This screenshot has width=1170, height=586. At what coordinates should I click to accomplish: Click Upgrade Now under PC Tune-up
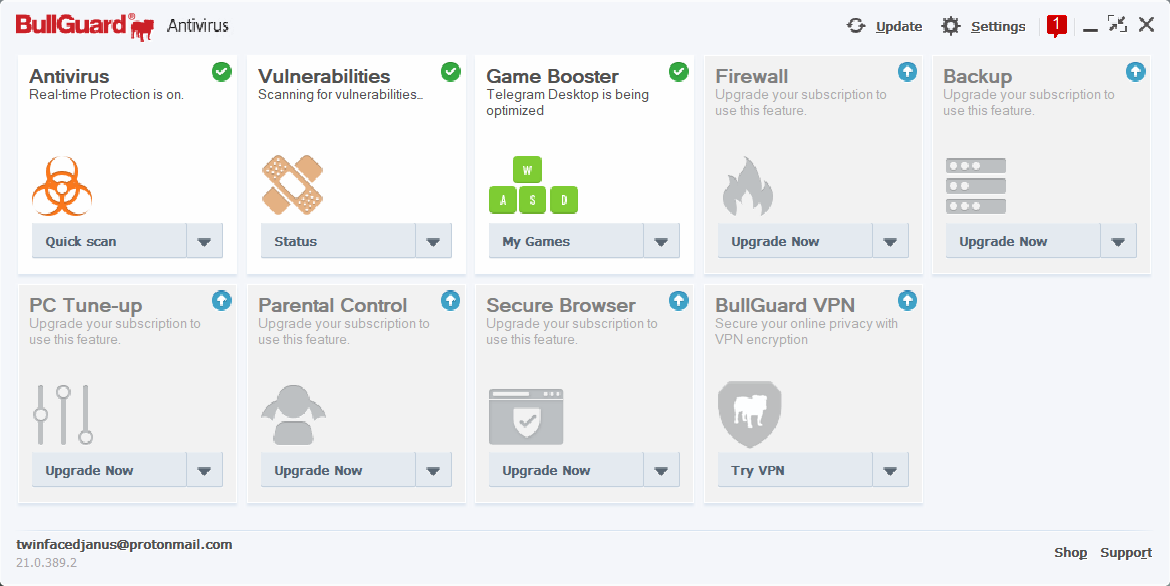[109, 470]
